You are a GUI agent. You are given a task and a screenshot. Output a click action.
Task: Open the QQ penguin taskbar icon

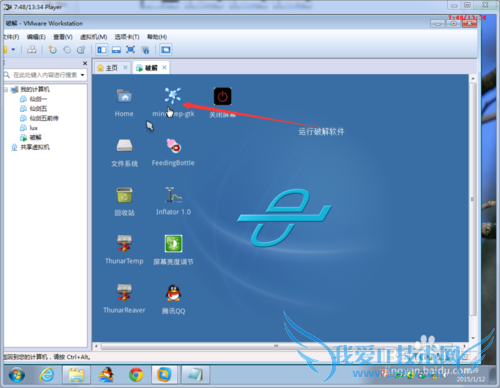tap(106, 375)
